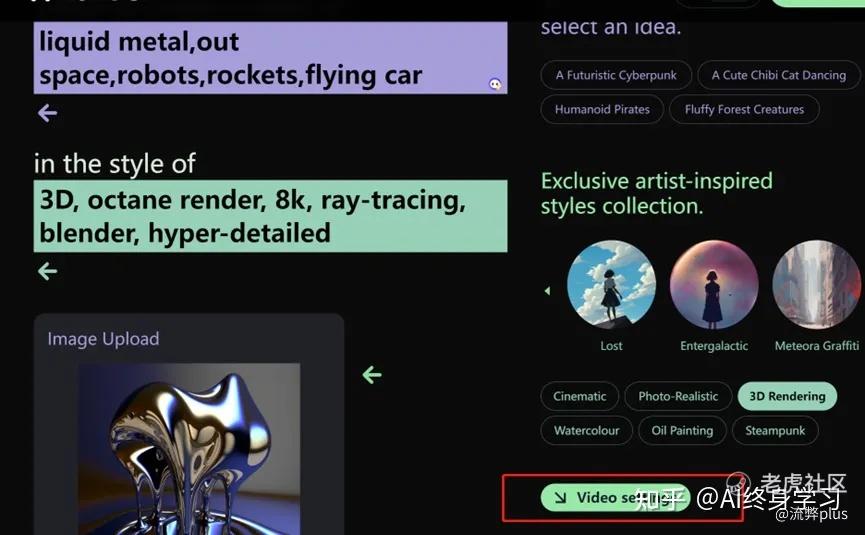Select the Watercolour style chip
Screen dimensions: 865x535
[x=586, y=430]
